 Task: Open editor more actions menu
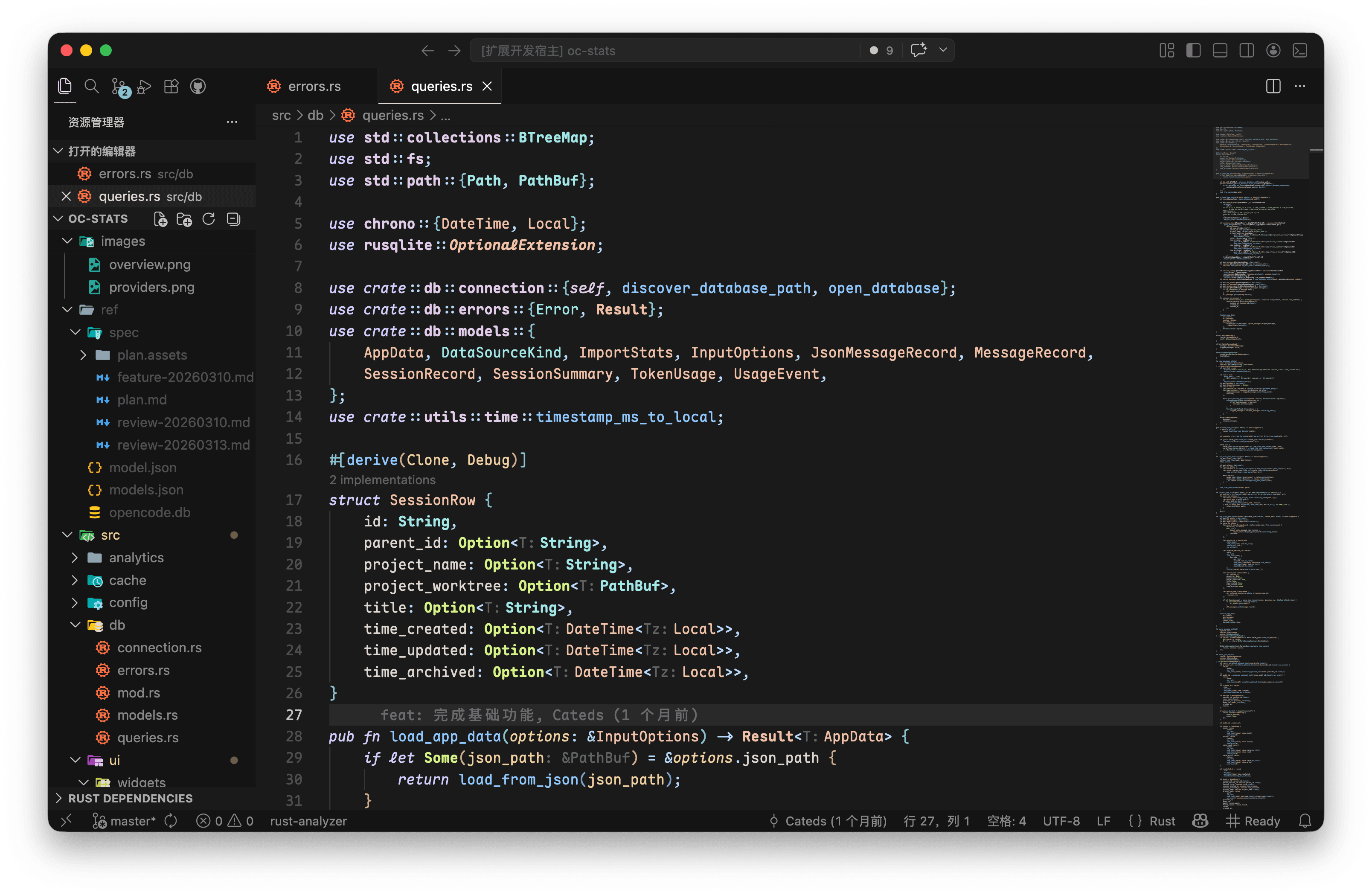click(1300, 87)
